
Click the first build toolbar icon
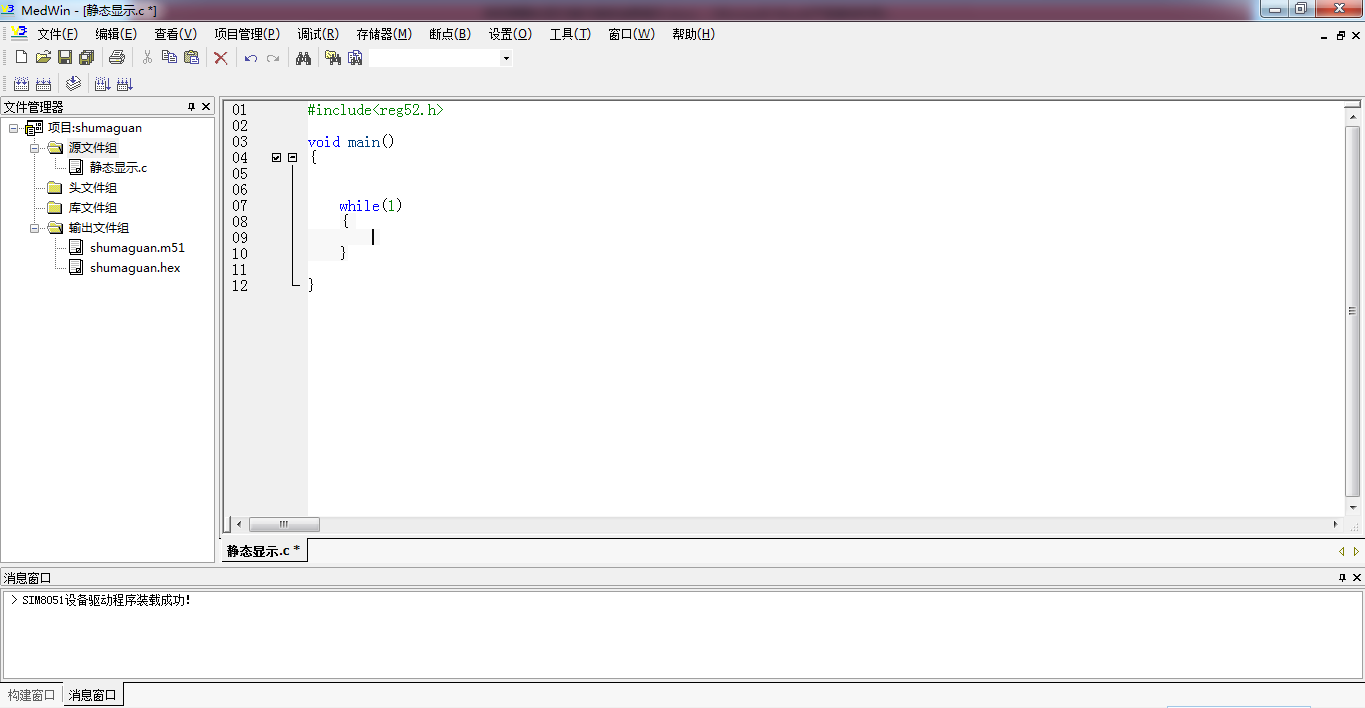click(x=21, y=84)
